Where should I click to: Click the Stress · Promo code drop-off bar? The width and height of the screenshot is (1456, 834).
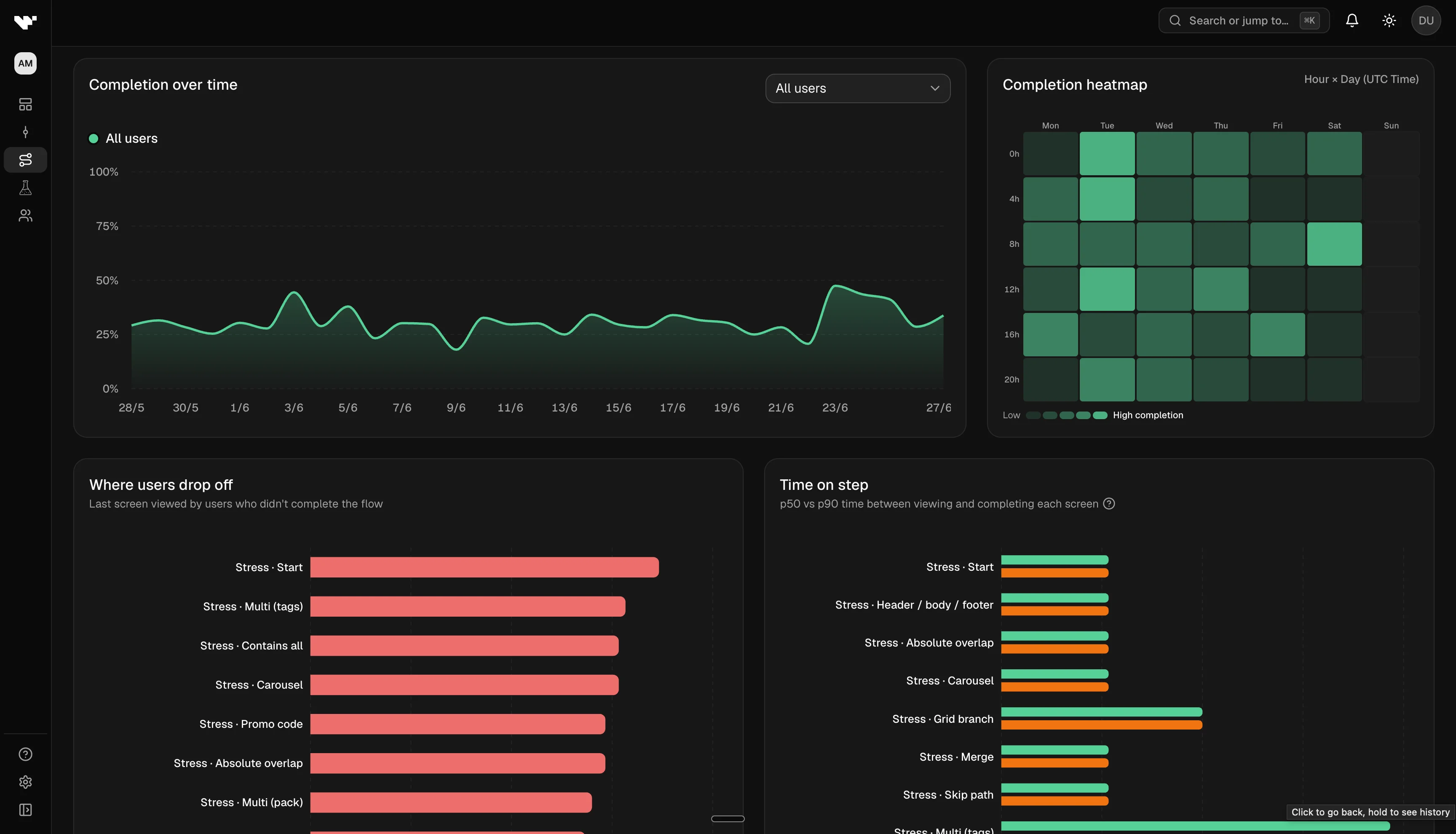point(458,724)
